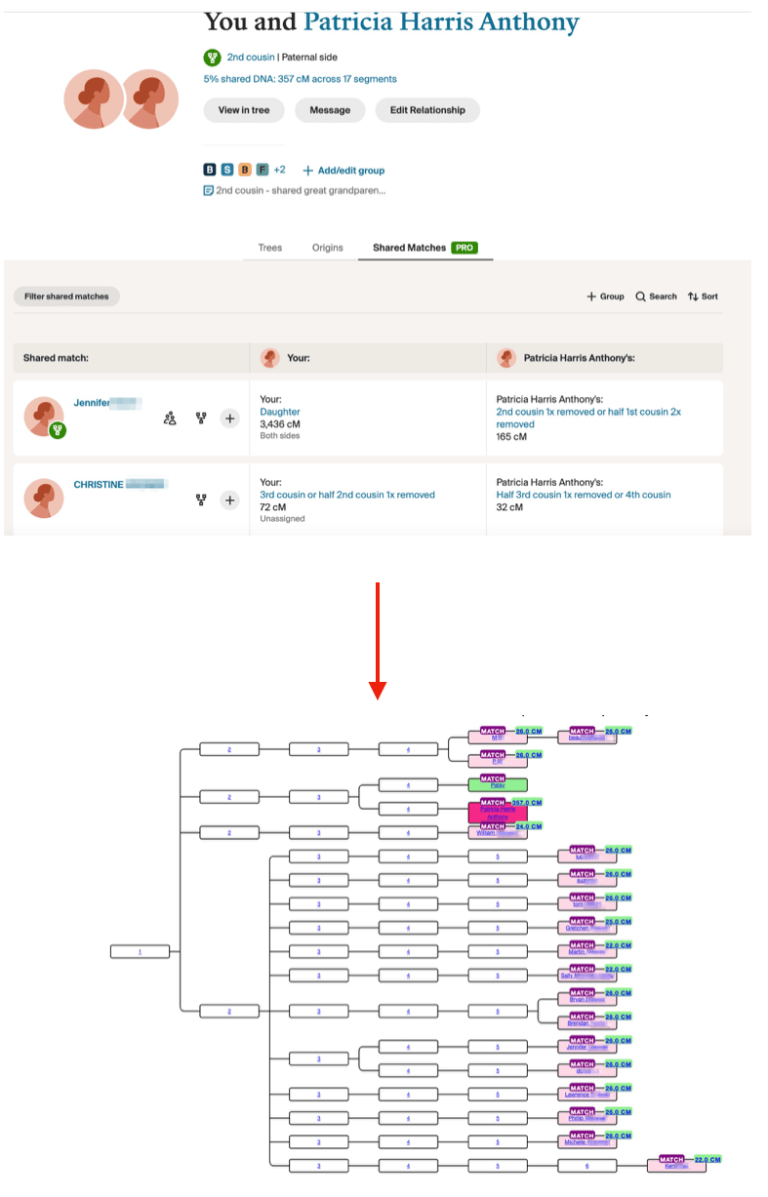
Task: Select the shared DNA icon in Jennifer's row
Action: coord(200,418)
